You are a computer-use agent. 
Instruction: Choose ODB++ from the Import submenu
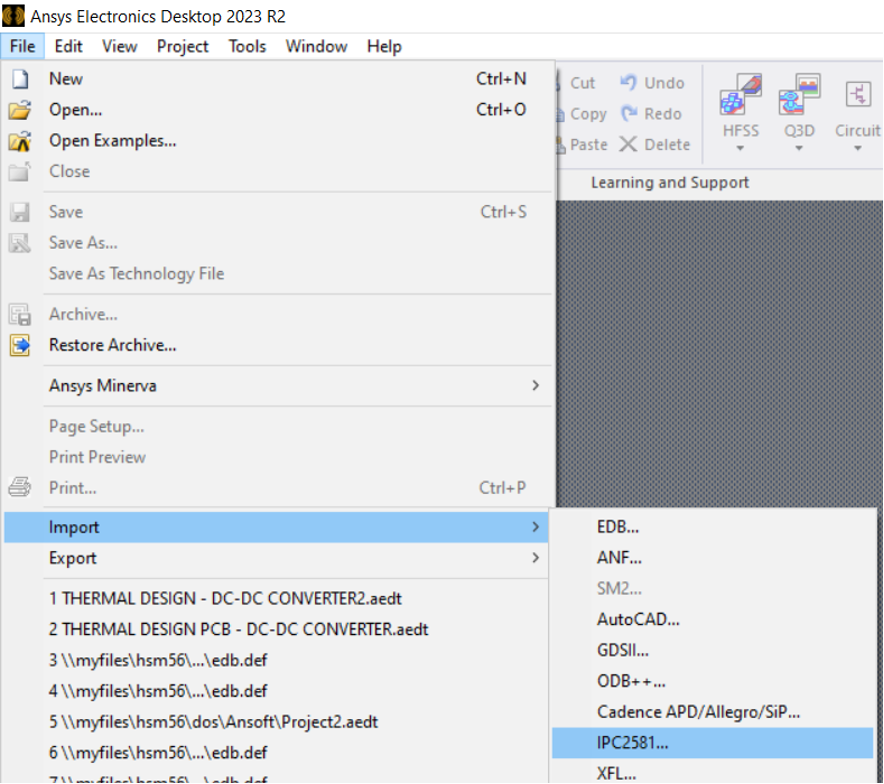coord(631,681)
